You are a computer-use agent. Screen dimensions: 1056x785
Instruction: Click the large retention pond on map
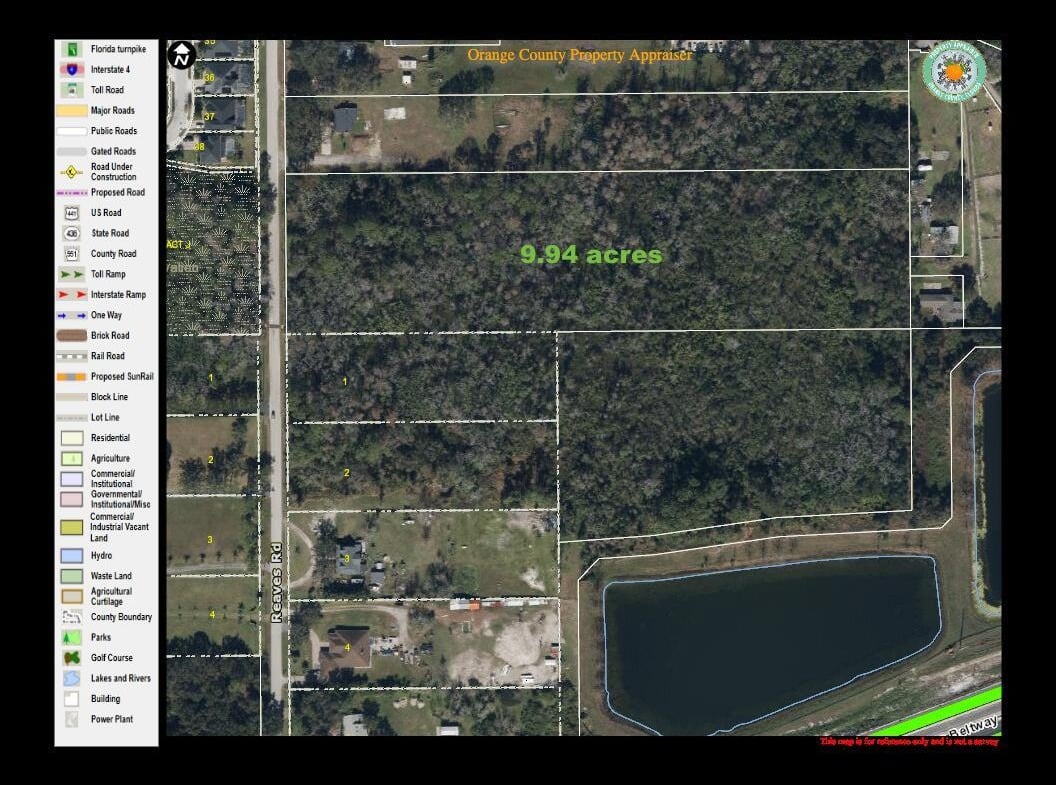click(x=771, y=643)
